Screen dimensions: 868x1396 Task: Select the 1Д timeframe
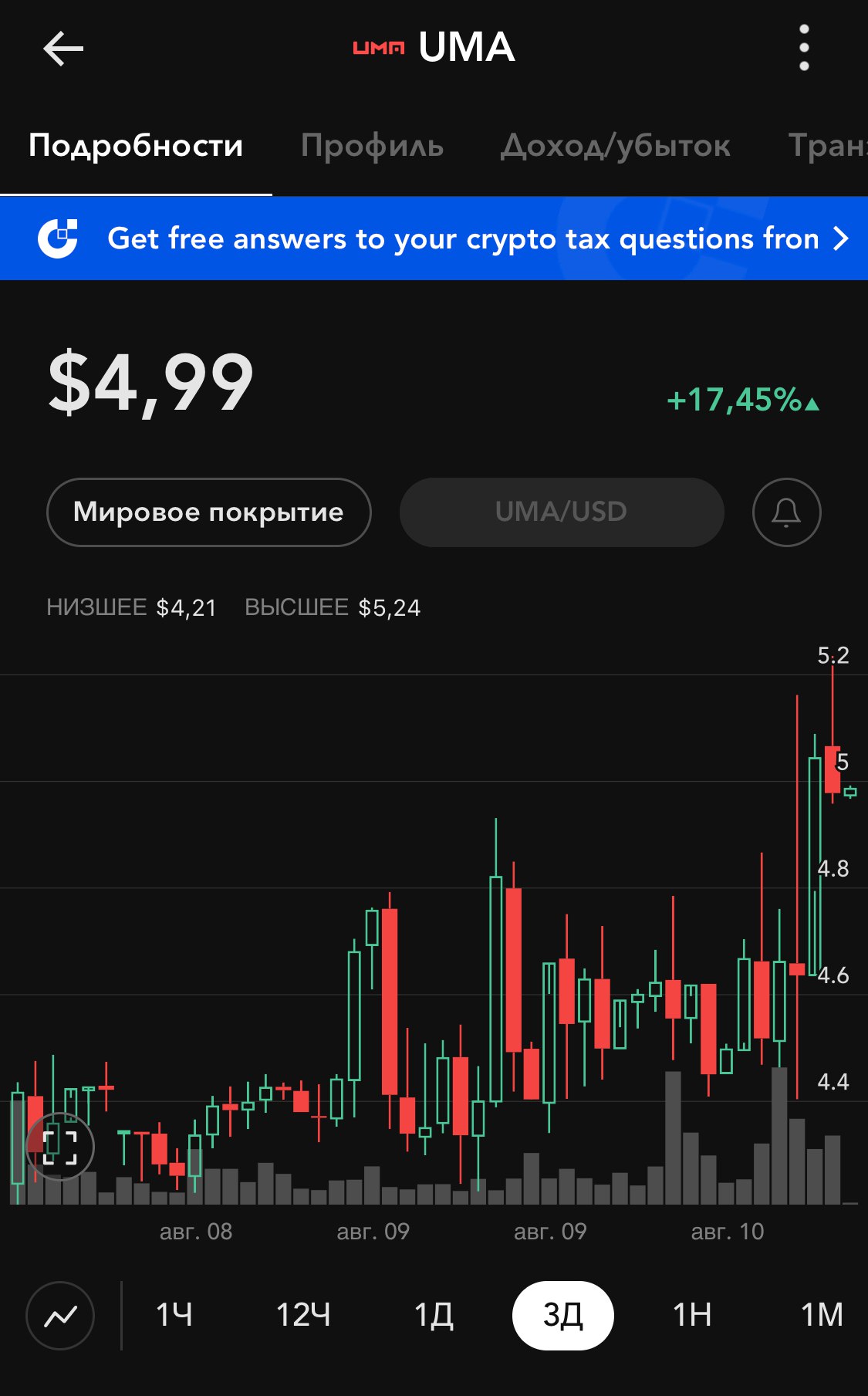click(434, 1315)
